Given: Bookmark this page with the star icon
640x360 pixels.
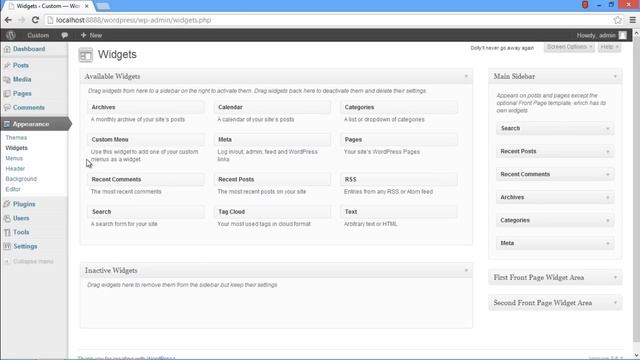Looking at the screenshot, I should point(618,20).
